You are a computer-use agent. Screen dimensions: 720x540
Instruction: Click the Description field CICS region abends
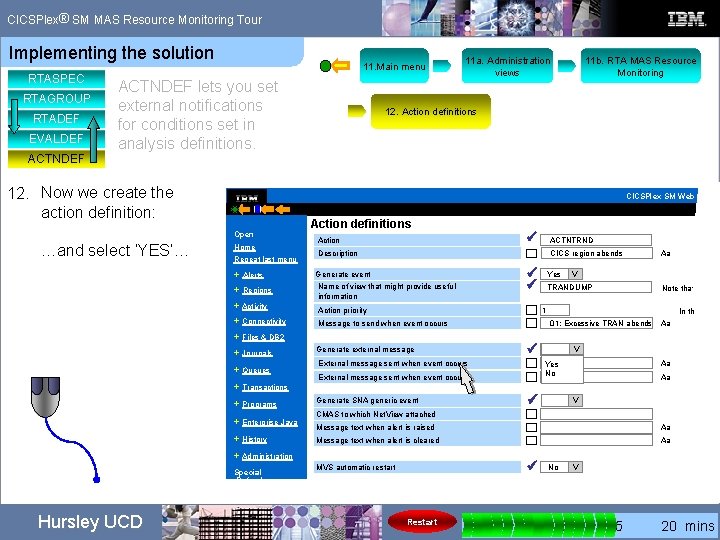596,253
